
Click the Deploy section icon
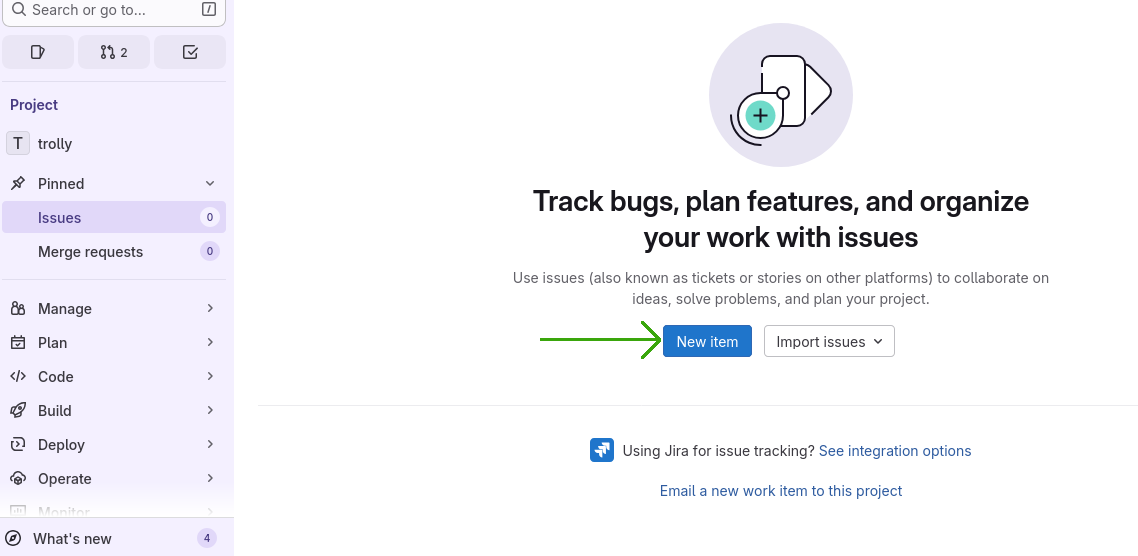[x=18, y=445]
